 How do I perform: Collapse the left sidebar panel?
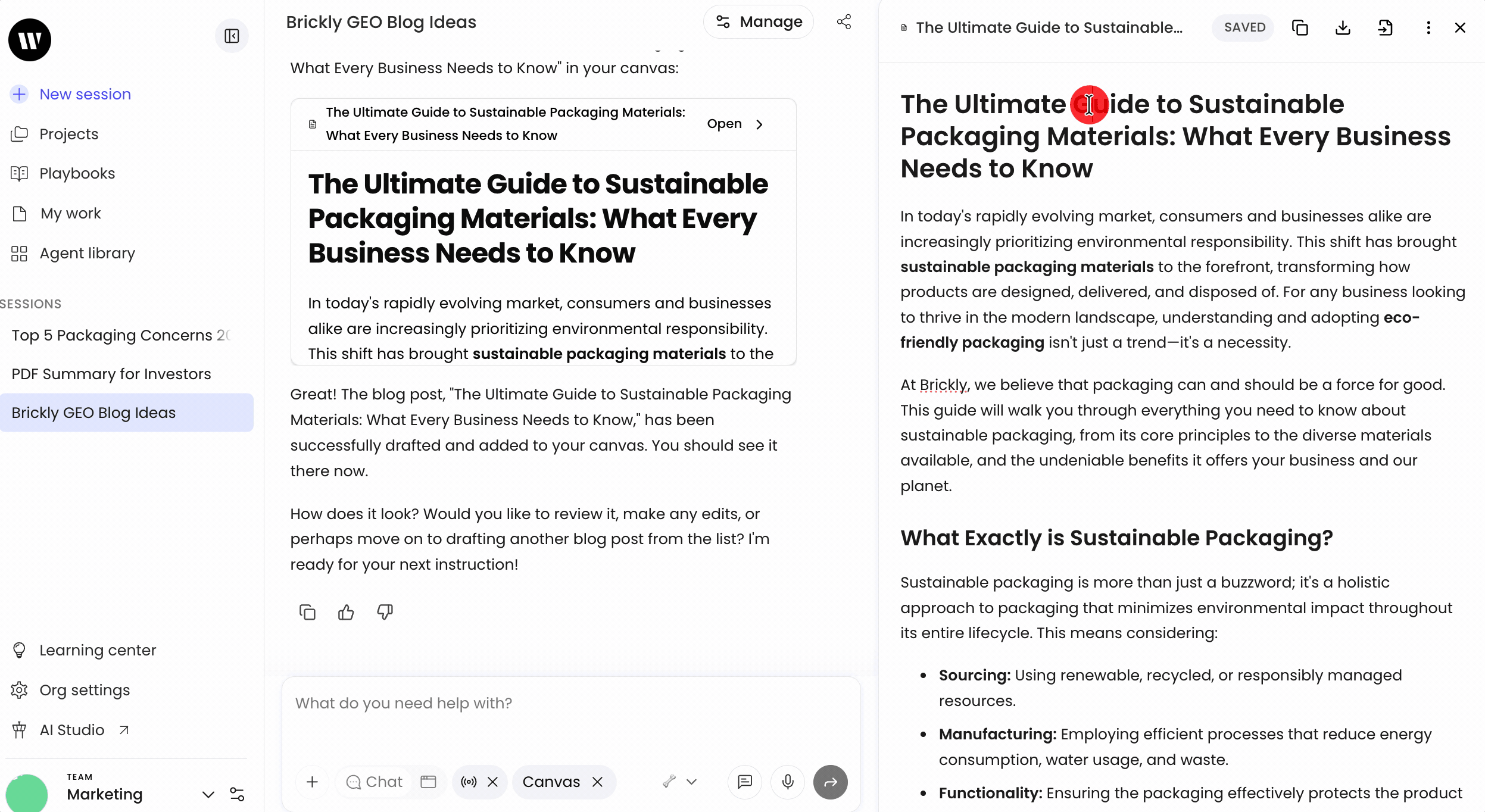click(x=232, y=36)
